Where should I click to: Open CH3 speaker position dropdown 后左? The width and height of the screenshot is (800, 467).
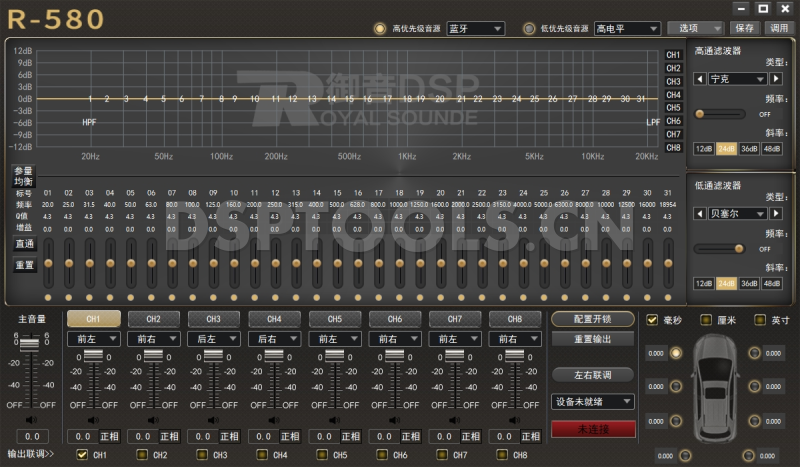(214, 339)
